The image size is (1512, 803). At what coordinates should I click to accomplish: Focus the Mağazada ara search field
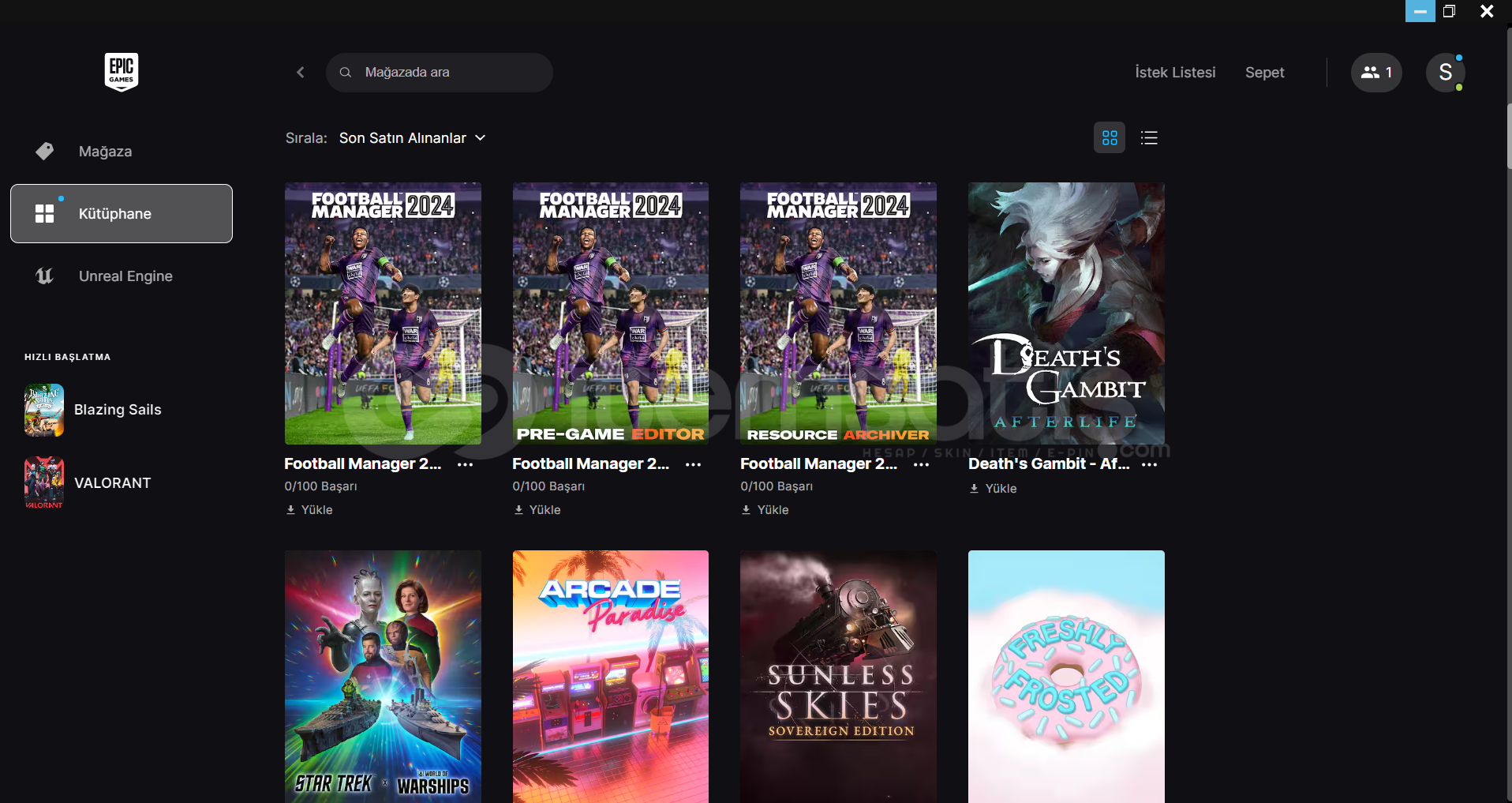(440, 73)
